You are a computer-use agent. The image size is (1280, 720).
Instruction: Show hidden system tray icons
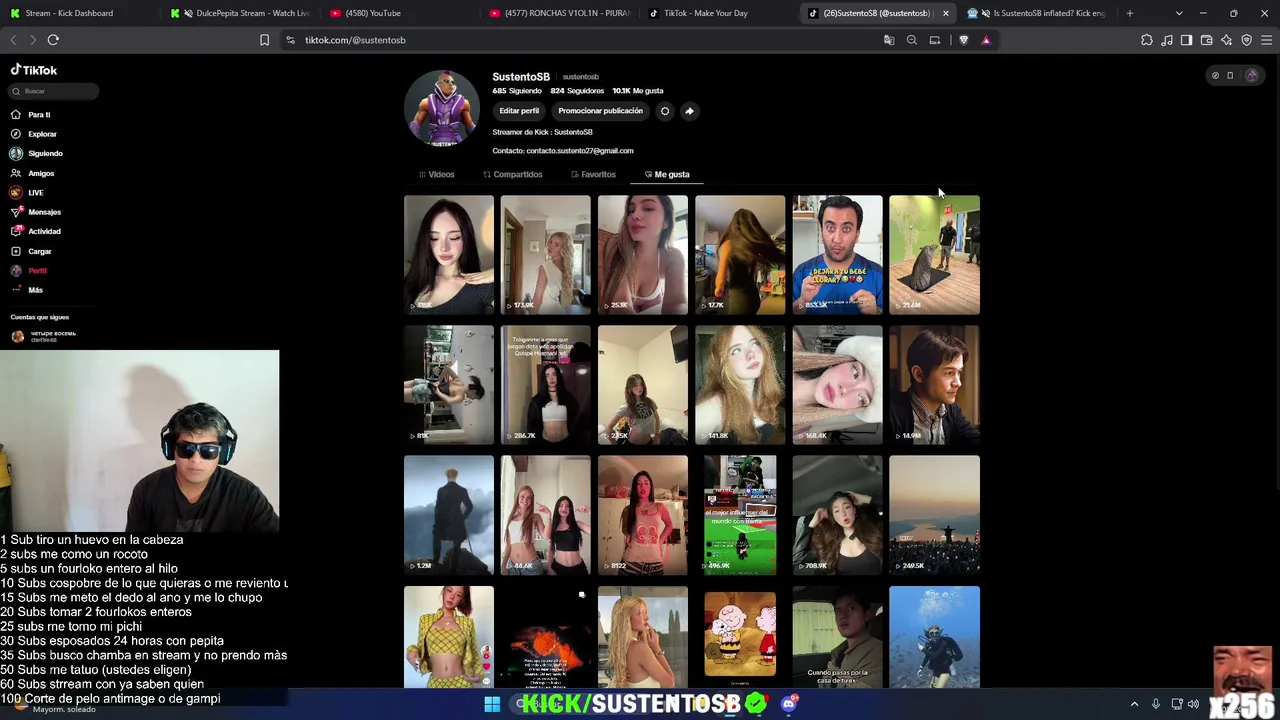point(1134,704)
